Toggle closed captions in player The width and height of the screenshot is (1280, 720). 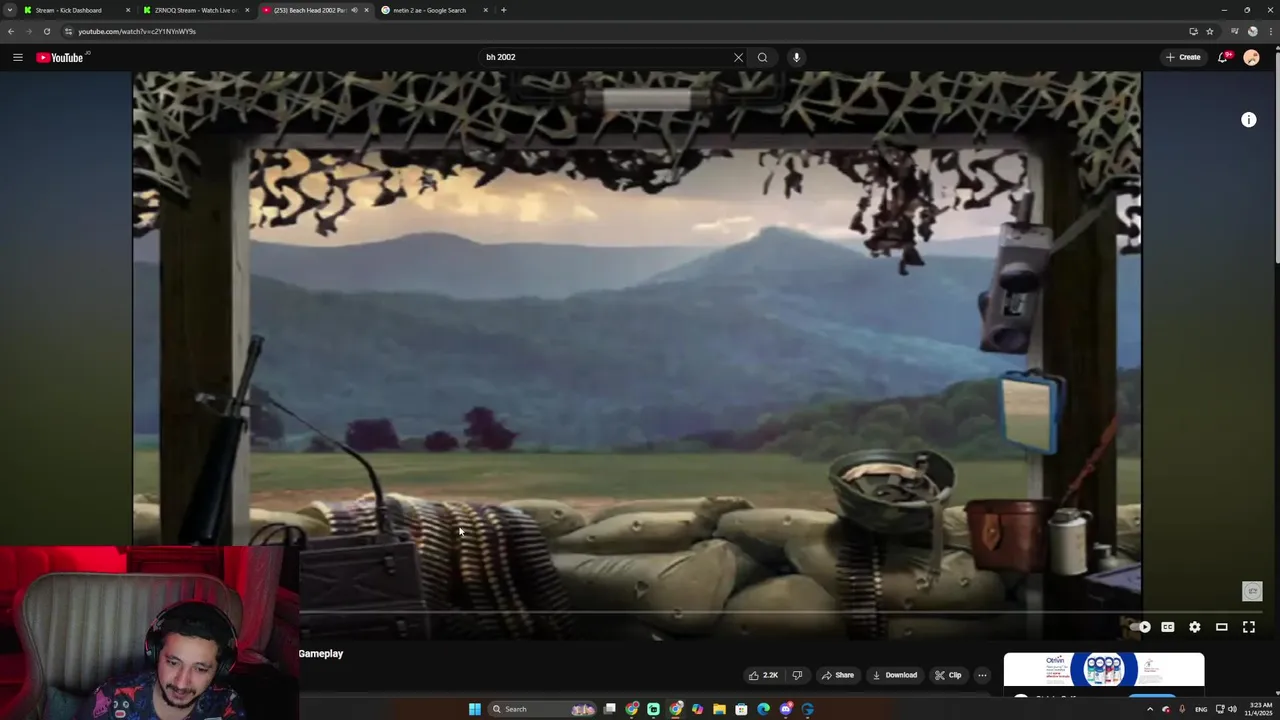coord(1167,627)
